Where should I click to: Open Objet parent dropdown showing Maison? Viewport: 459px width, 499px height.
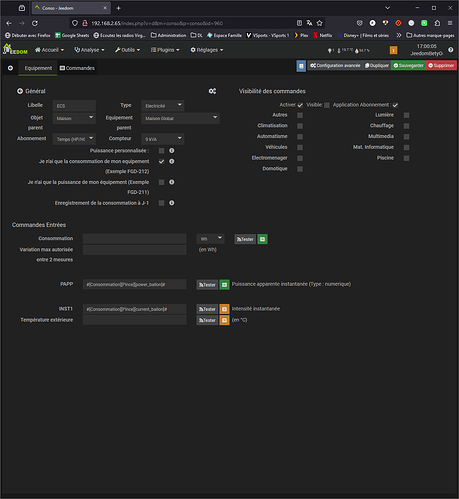pyautogui.click(x=74, y=118)
